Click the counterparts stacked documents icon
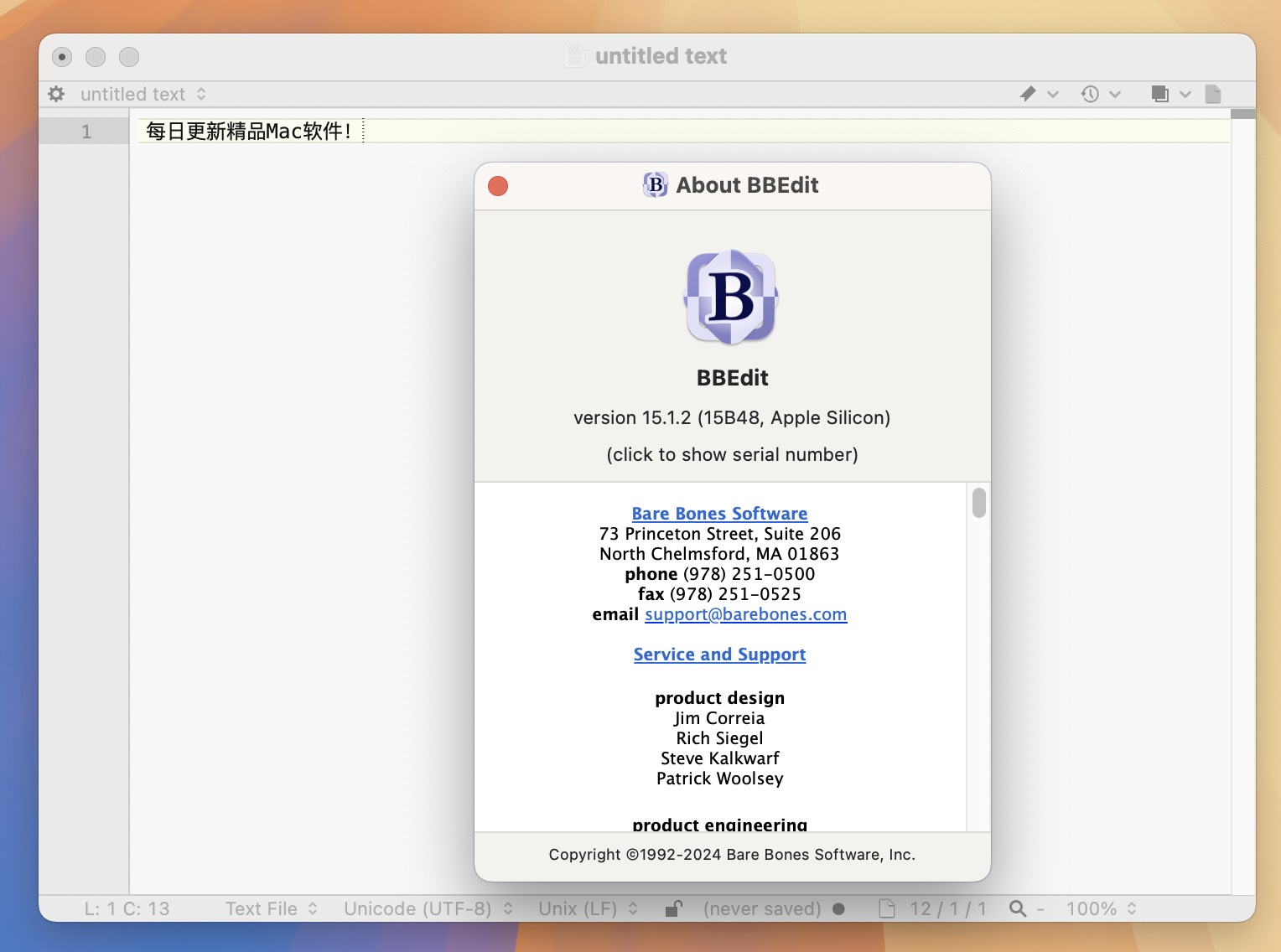The image size is (1281, 952). [1160, 94]
